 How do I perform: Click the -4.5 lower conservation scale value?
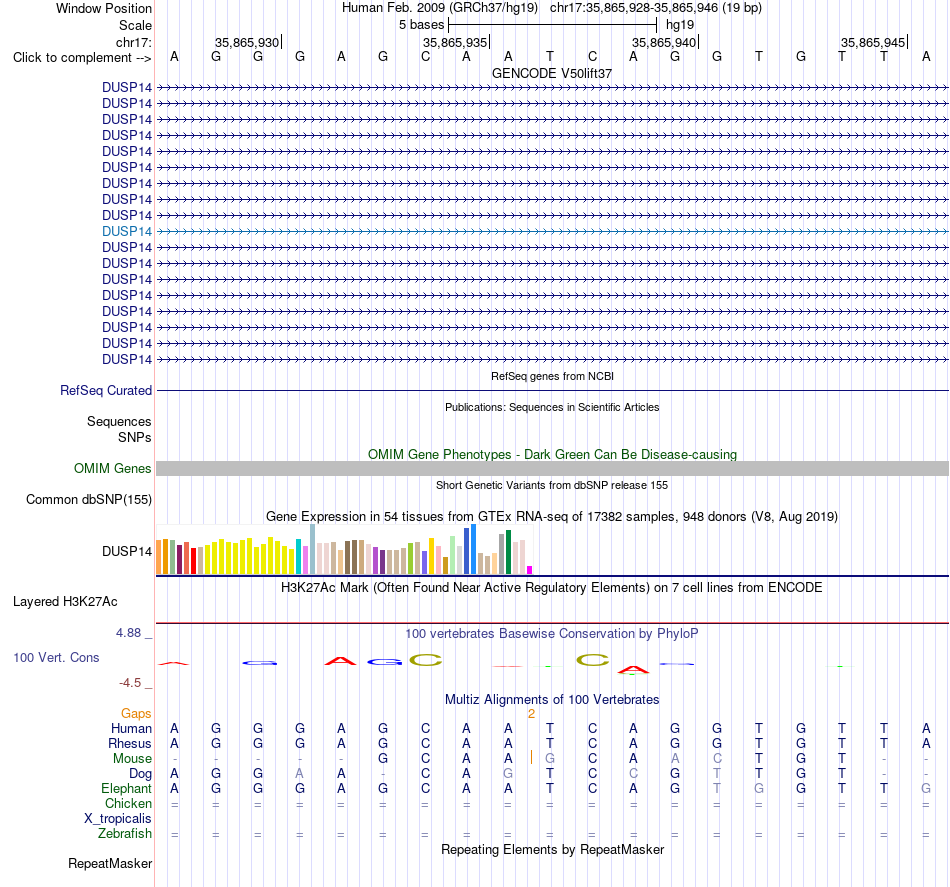coord(130,683)
